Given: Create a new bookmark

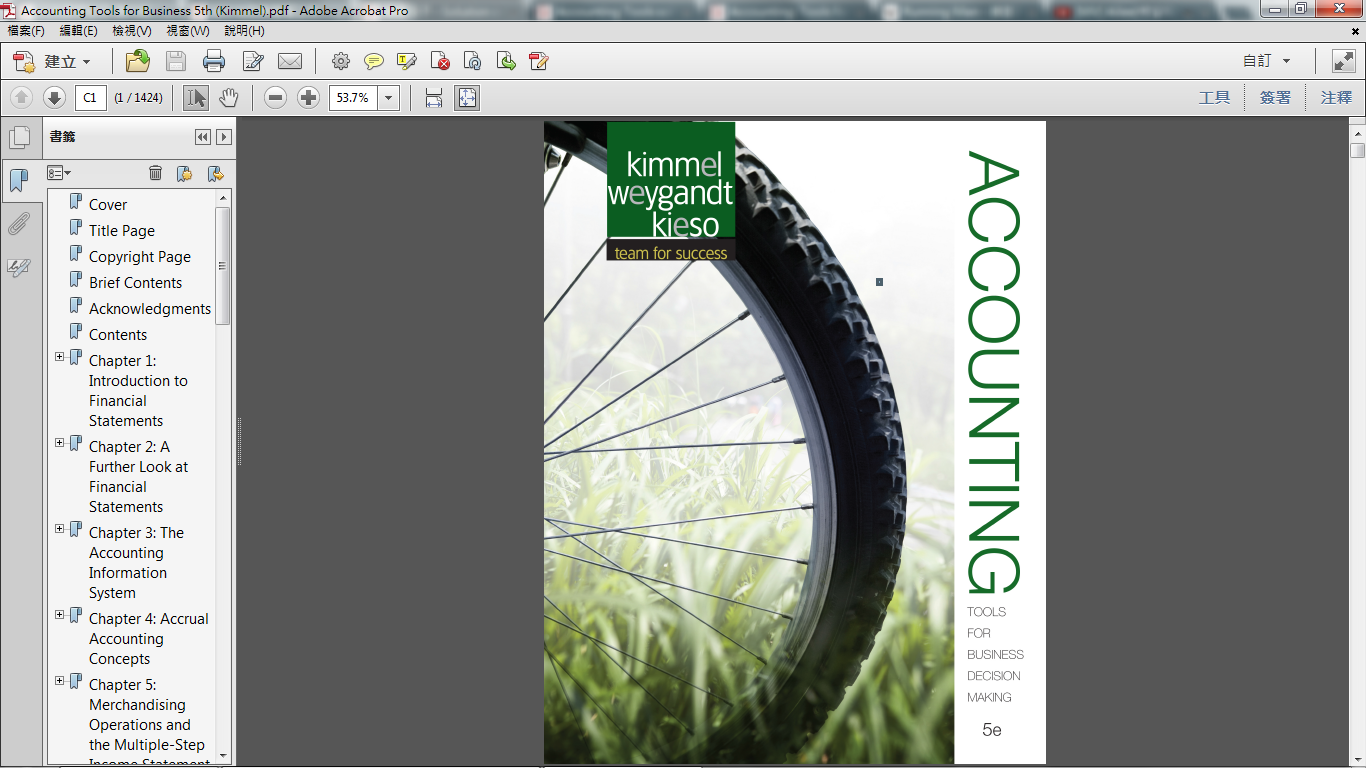Looking at the screenshot, I should tap(185, 173).
